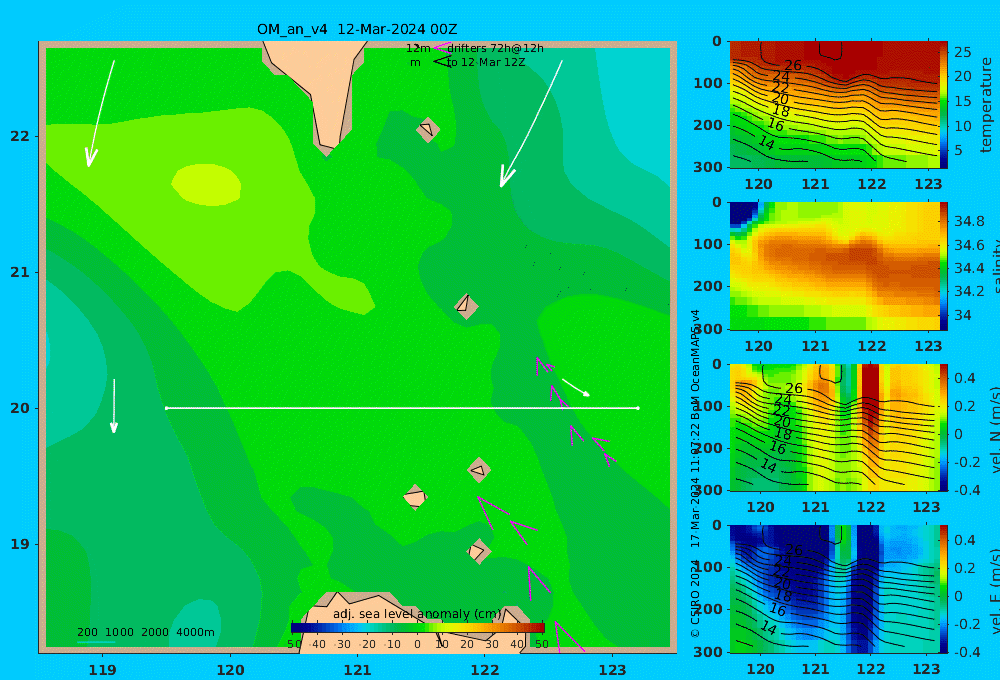This screenshot has width=1000, height=680.
Task: Click latitude label '22' on main map
Action: coord(20,136)
